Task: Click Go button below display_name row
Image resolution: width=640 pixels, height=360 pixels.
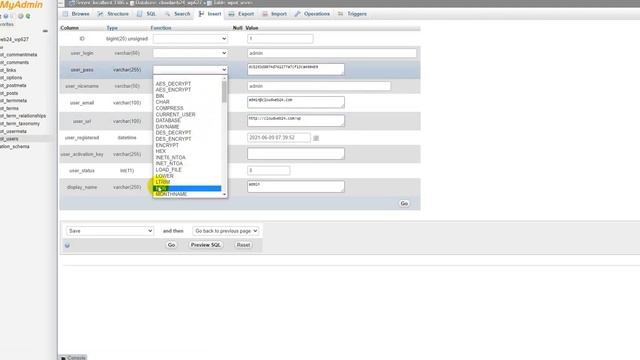Action: click(404, 203)
